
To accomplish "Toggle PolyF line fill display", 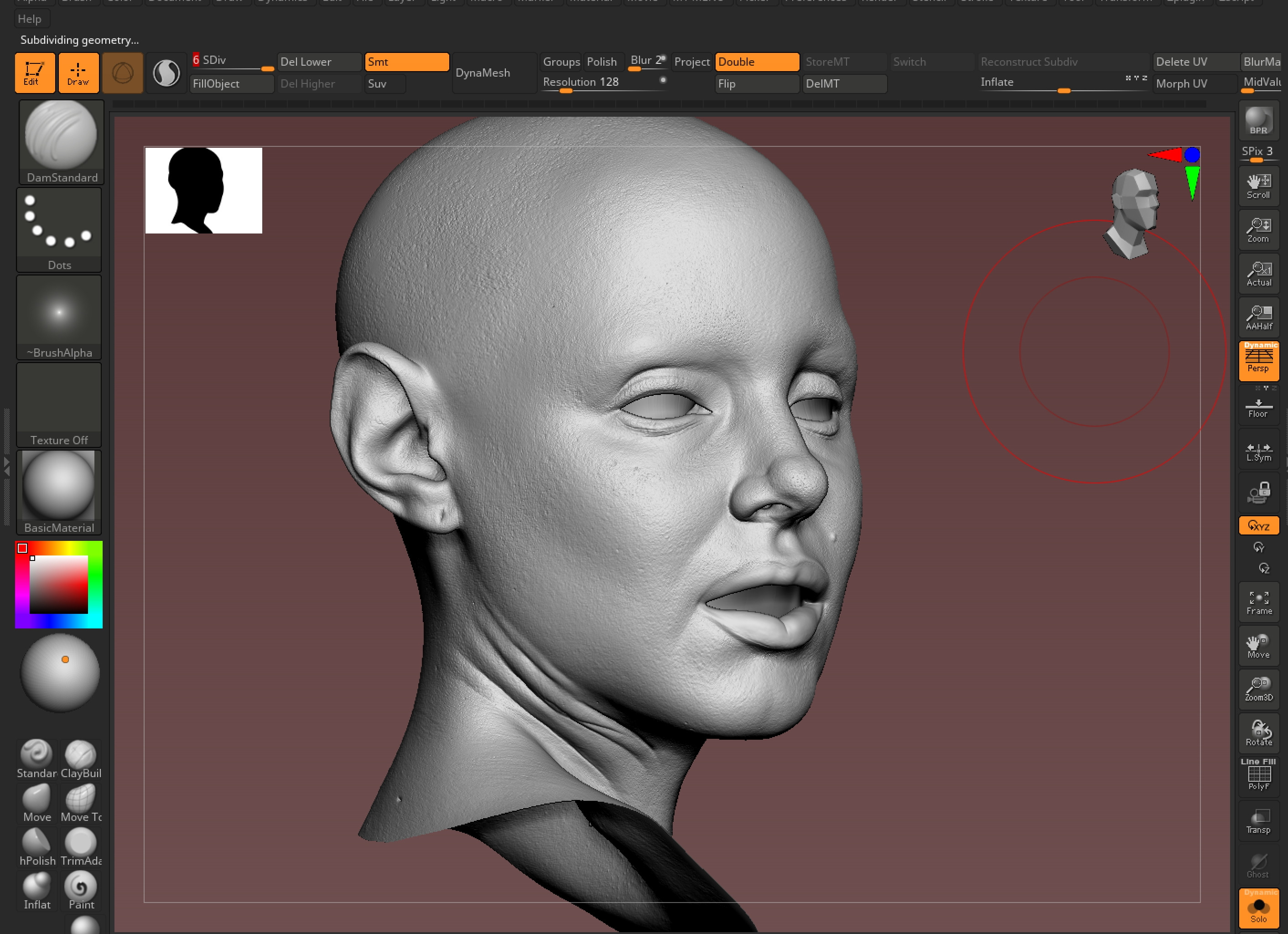I will [x=1258, y=776].
